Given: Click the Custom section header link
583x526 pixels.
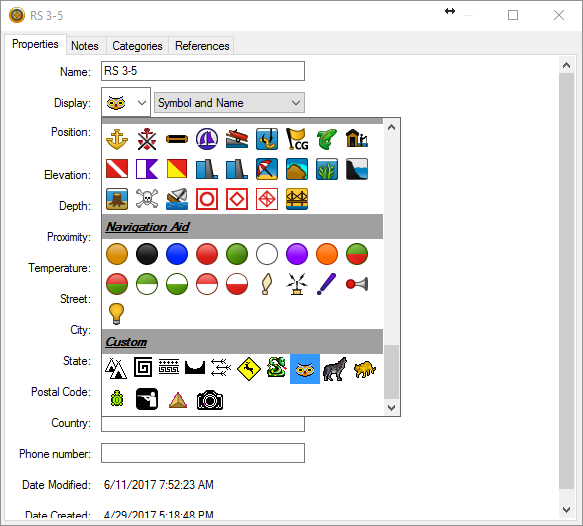Looking at the screenshot, I should 126,342.
